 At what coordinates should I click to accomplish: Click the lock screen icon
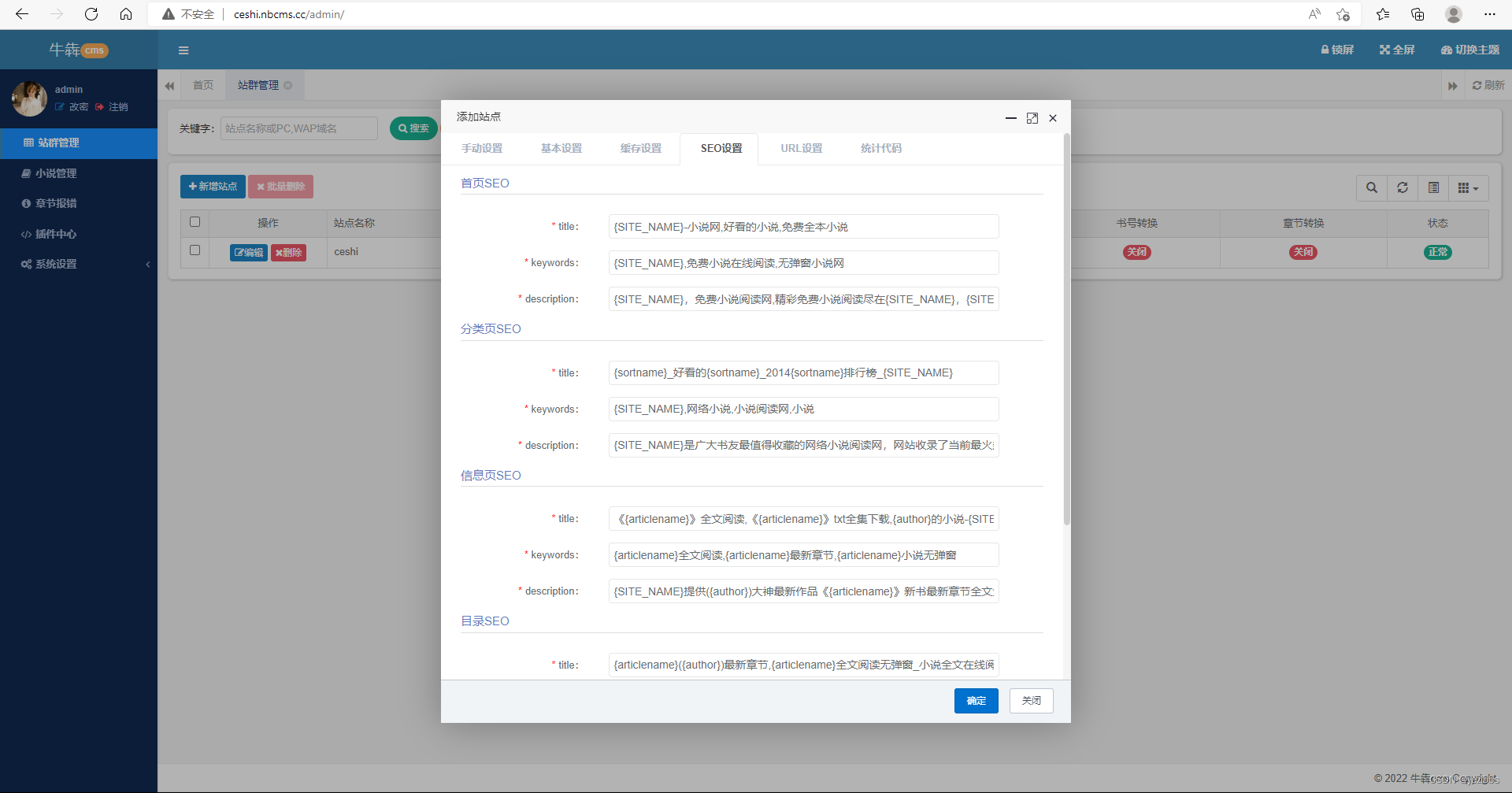click(x=1336, y=50)
